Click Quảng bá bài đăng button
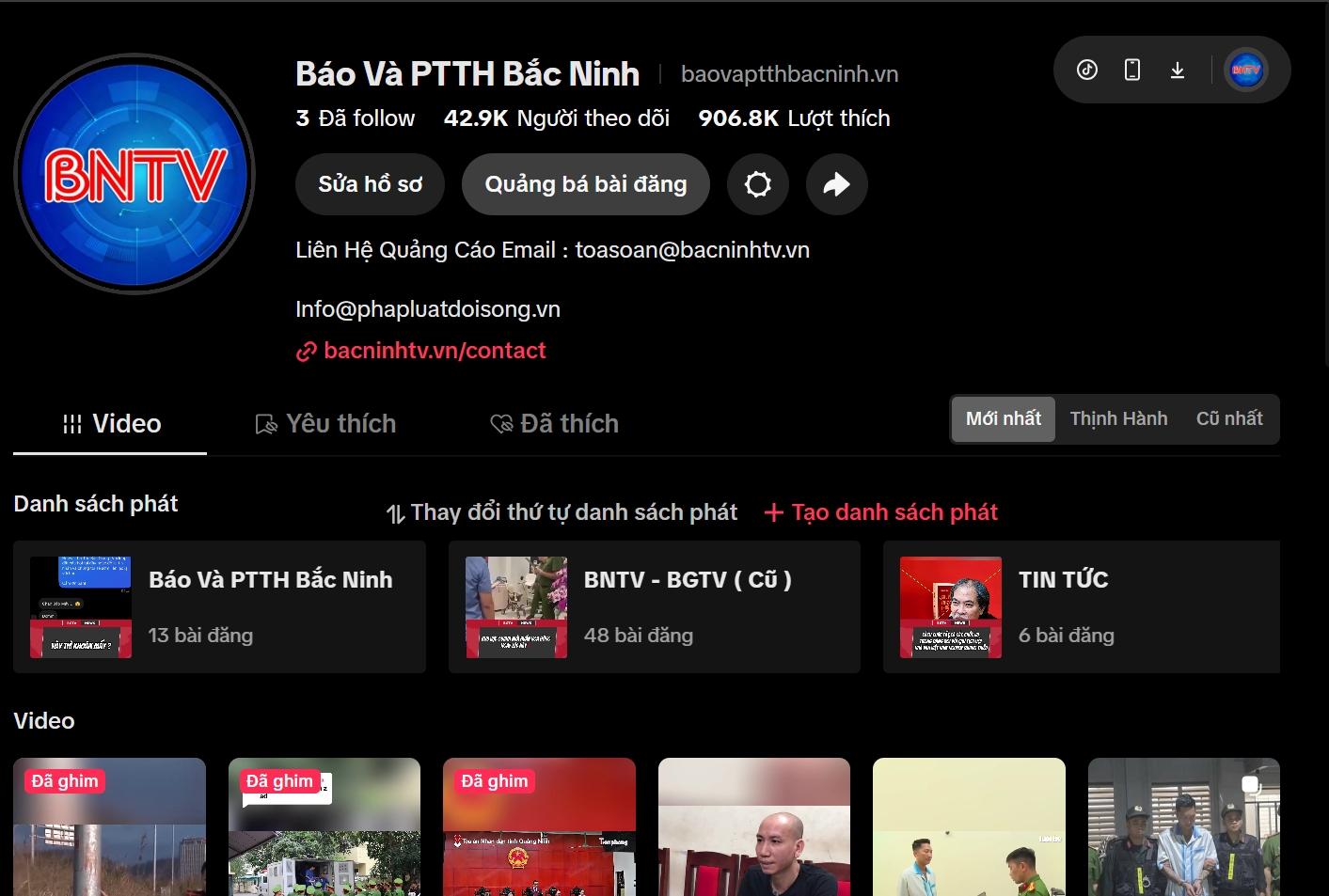The width and height of the screenshot is (1329, 896). pyautogui.click(x=586, y=184)
